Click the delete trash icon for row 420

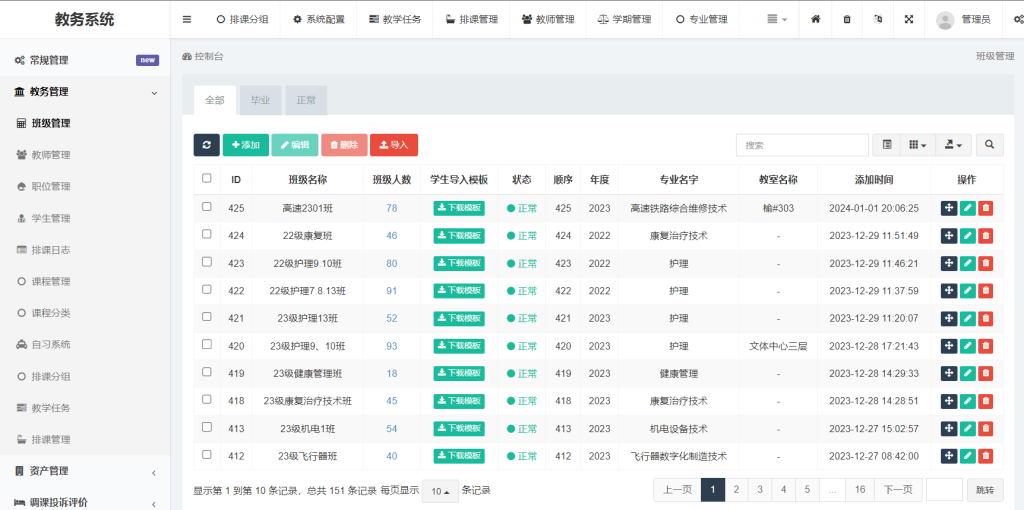[985, 346]
